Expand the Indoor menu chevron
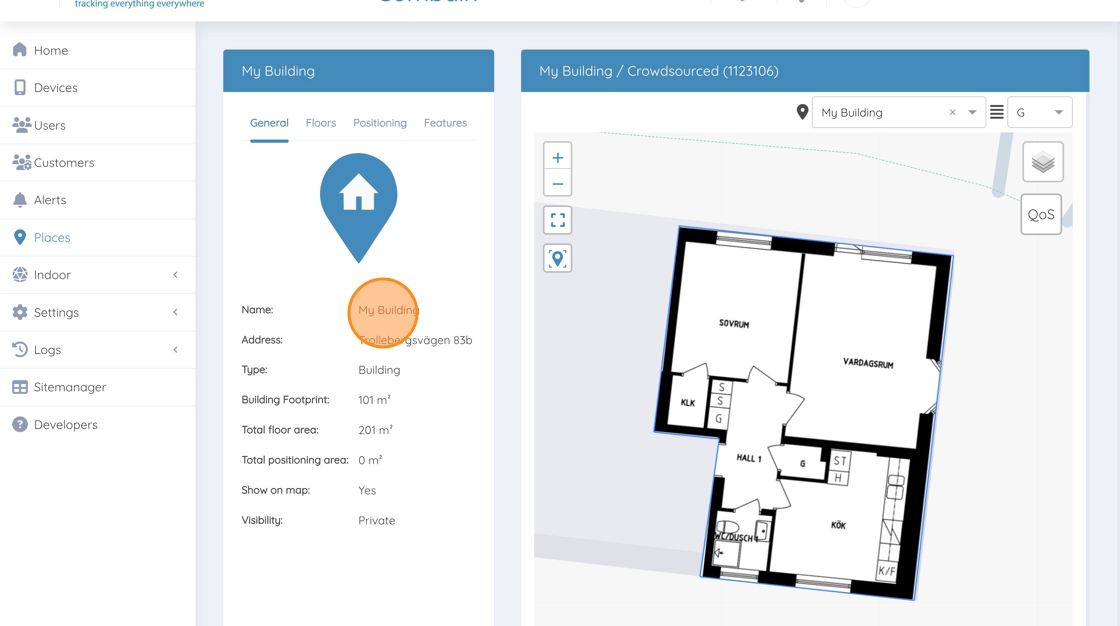The height and width of the screenshot is (626, 1120). (175, 275)
